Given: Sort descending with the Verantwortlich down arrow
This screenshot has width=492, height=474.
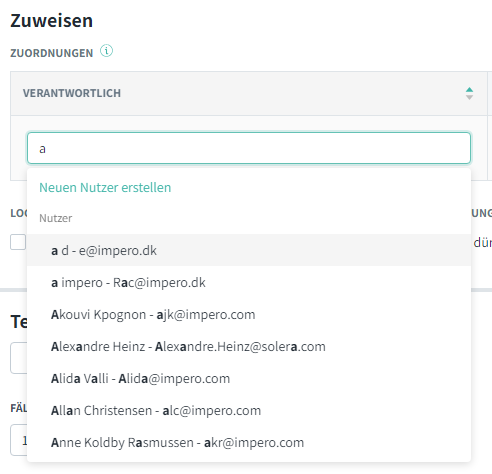Looking at the screenshot, I should [x=469, y=97].
